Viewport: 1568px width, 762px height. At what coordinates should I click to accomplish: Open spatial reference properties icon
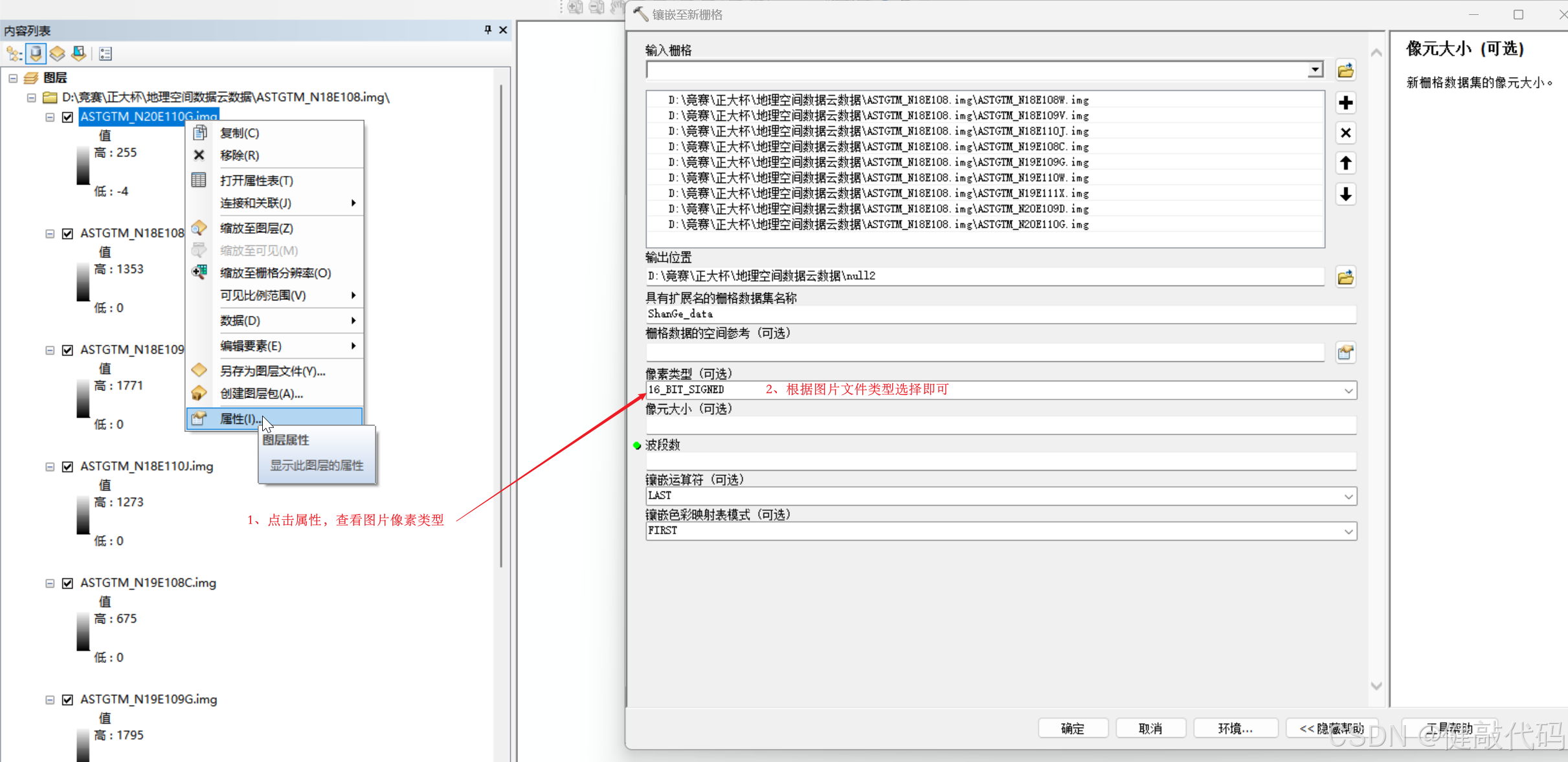pos(1345,352)
